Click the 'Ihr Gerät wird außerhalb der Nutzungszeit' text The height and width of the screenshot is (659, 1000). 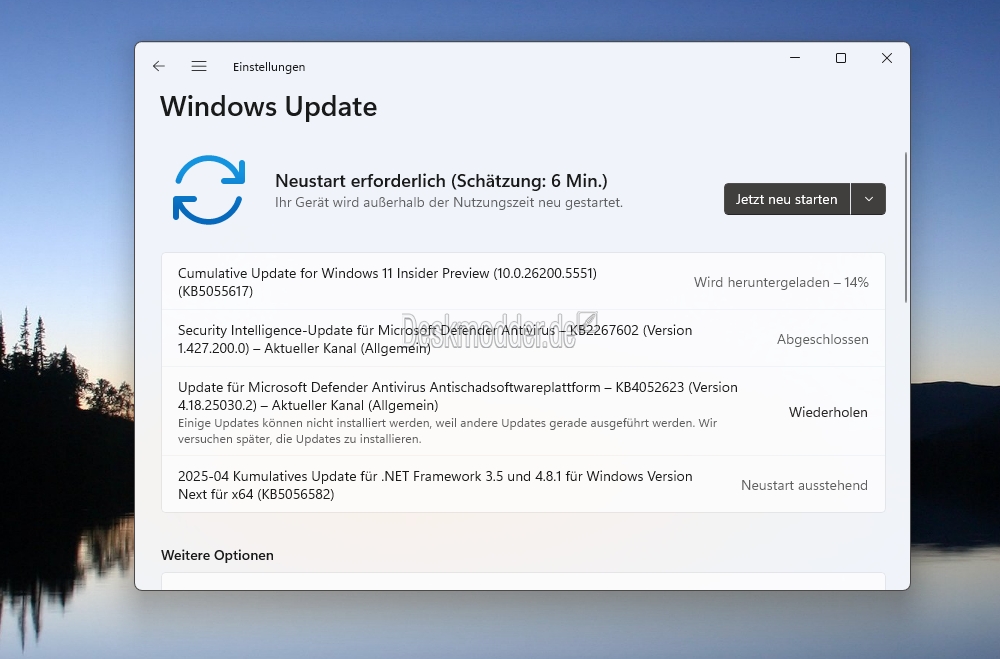448,202
